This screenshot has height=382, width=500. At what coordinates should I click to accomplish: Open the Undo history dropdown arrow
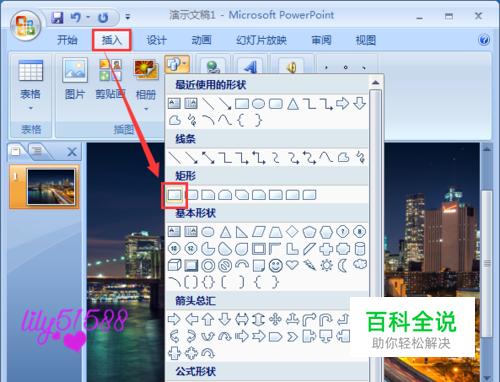[88, 17]
